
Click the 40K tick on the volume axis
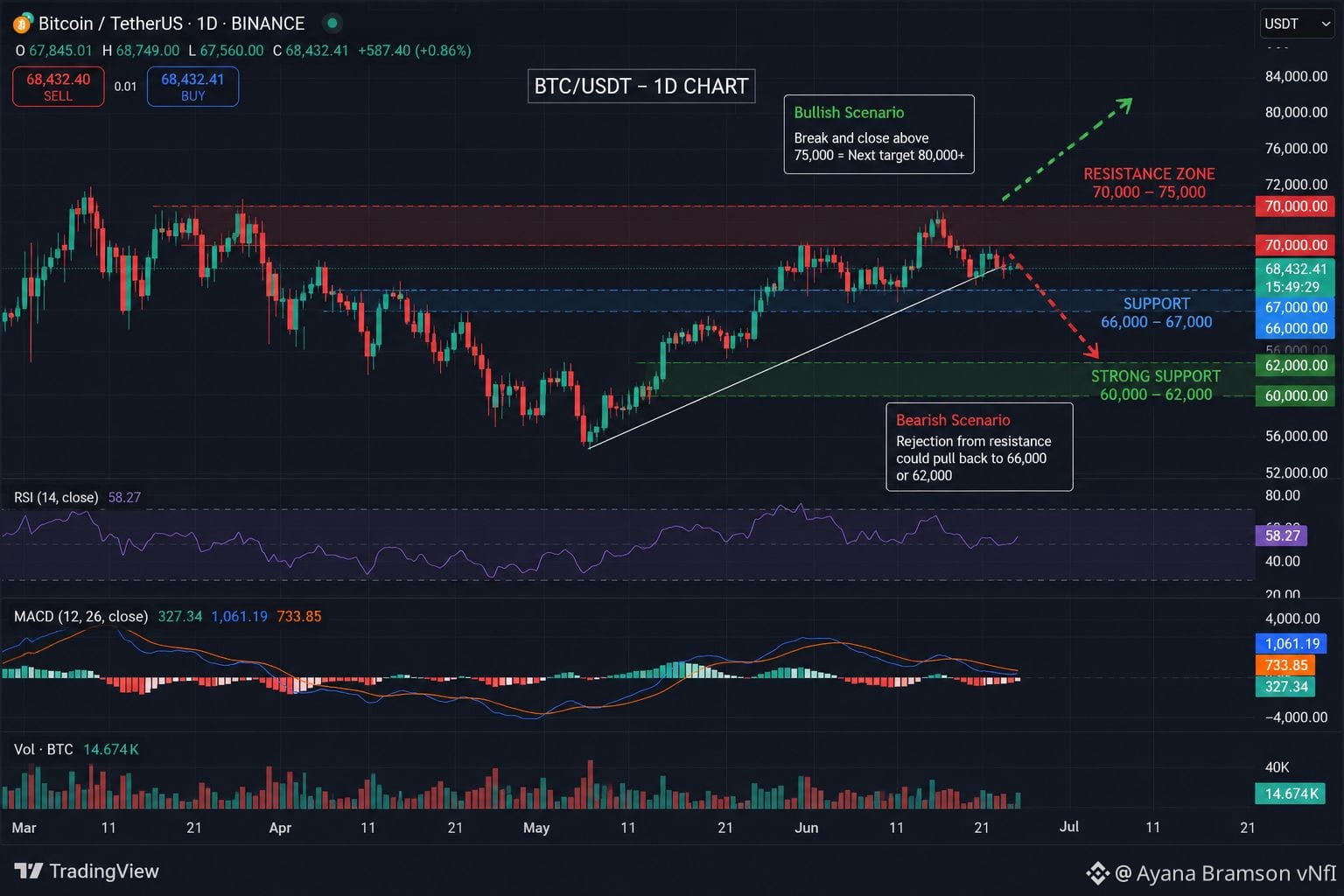click(1277, 767)
